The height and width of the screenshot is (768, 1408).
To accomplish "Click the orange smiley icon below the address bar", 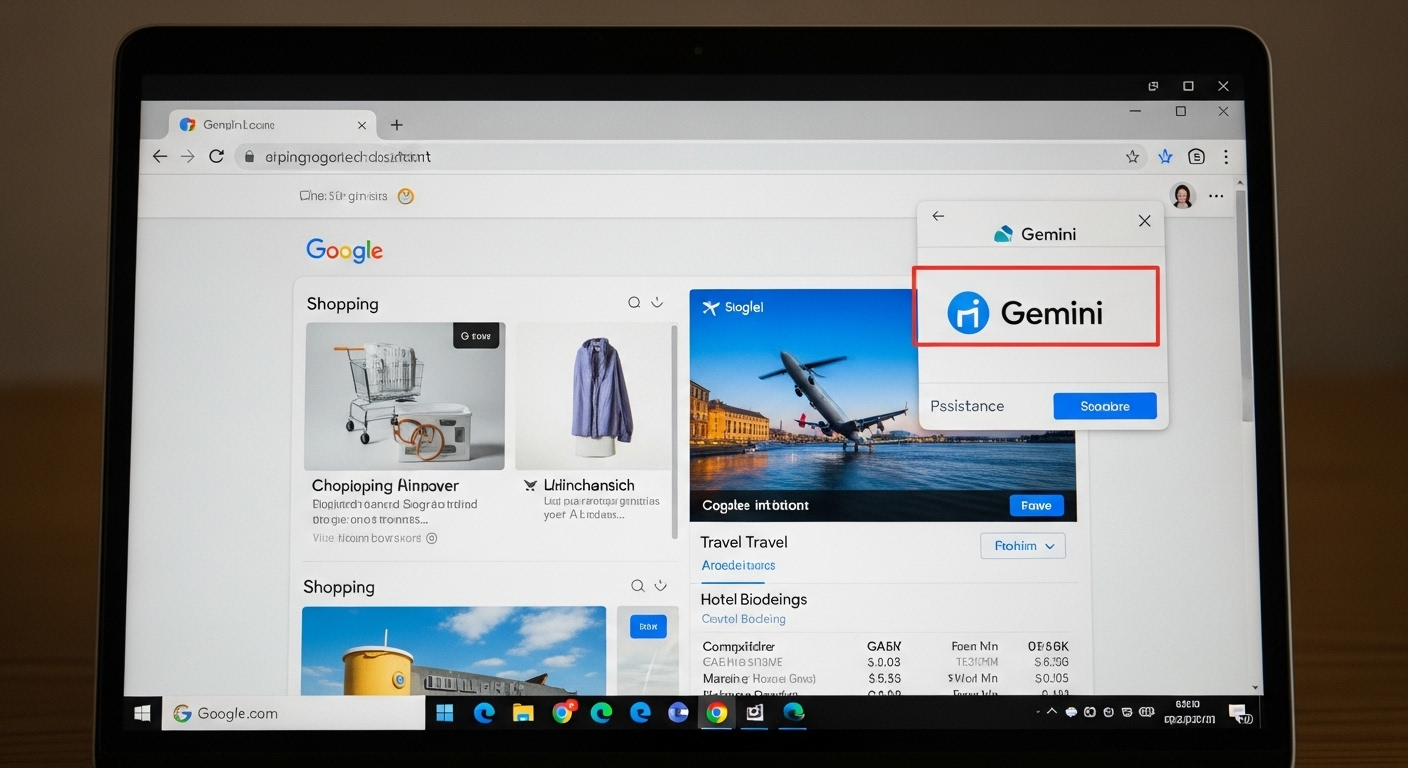I will [405, 196].
